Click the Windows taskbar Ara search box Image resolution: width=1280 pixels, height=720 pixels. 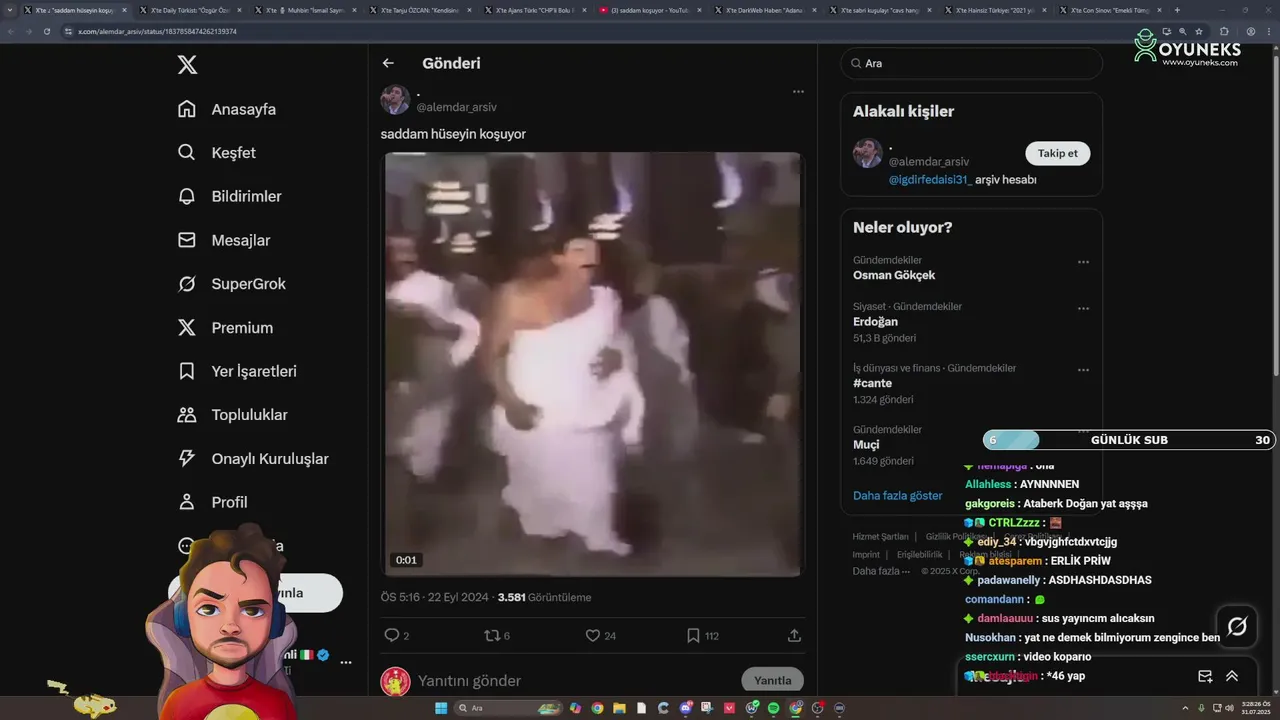click(508, 708)
